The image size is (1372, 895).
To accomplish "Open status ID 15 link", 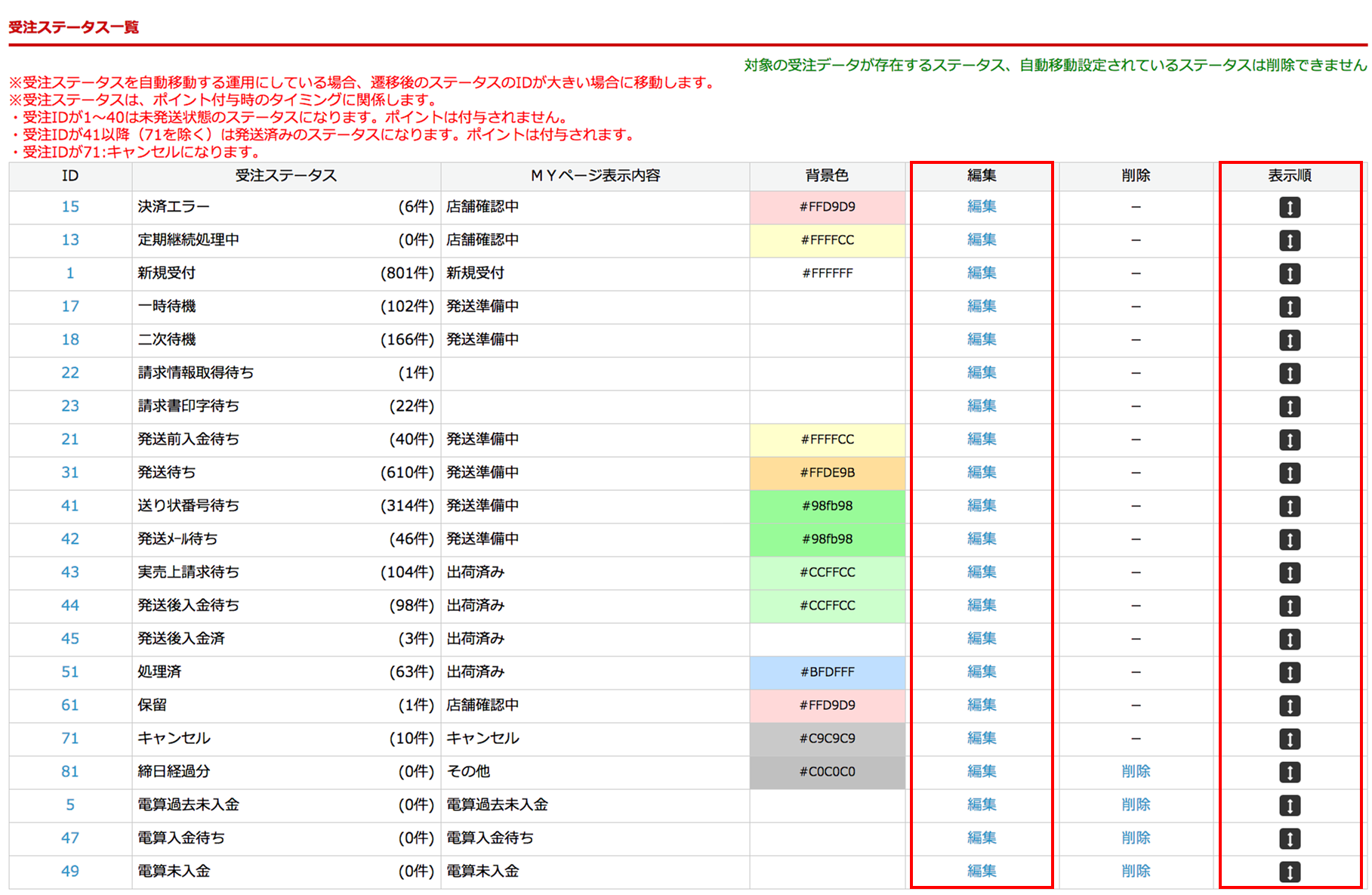I will tap(70, 207).
